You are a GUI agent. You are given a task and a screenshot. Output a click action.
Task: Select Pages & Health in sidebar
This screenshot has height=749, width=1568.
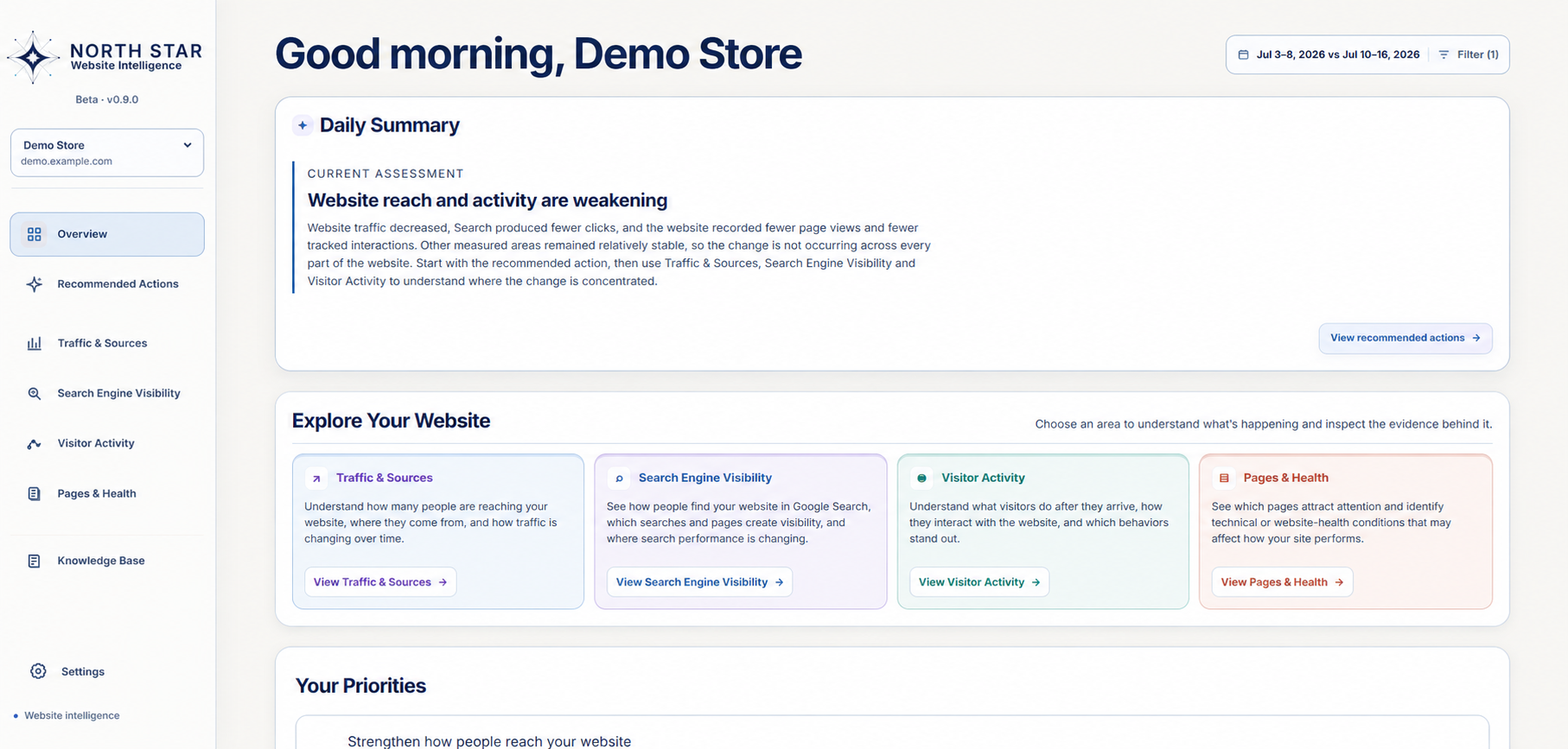(x=107, y=493)
